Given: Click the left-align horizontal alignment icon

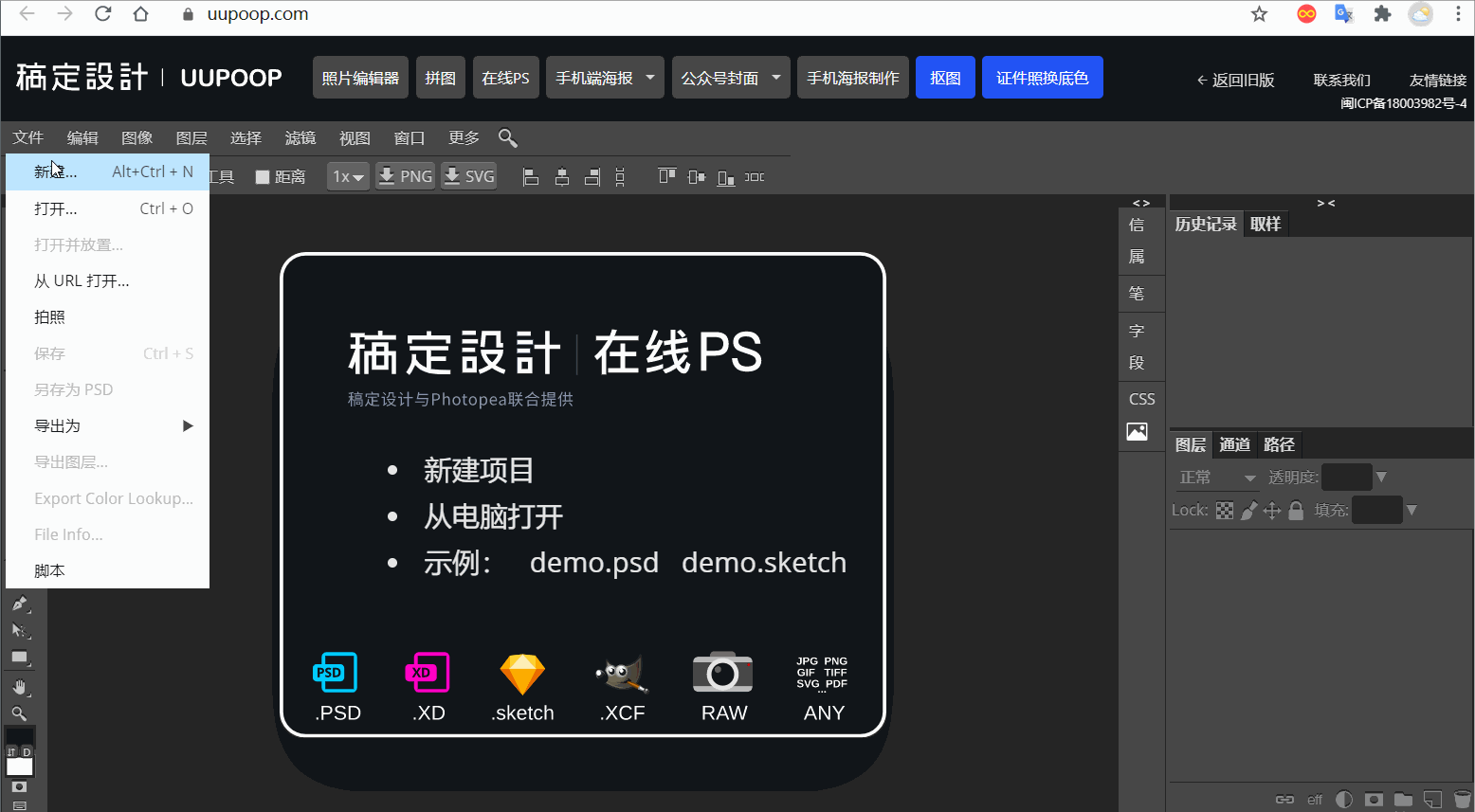Looking at the screenshot, I should tap(530, 176).
